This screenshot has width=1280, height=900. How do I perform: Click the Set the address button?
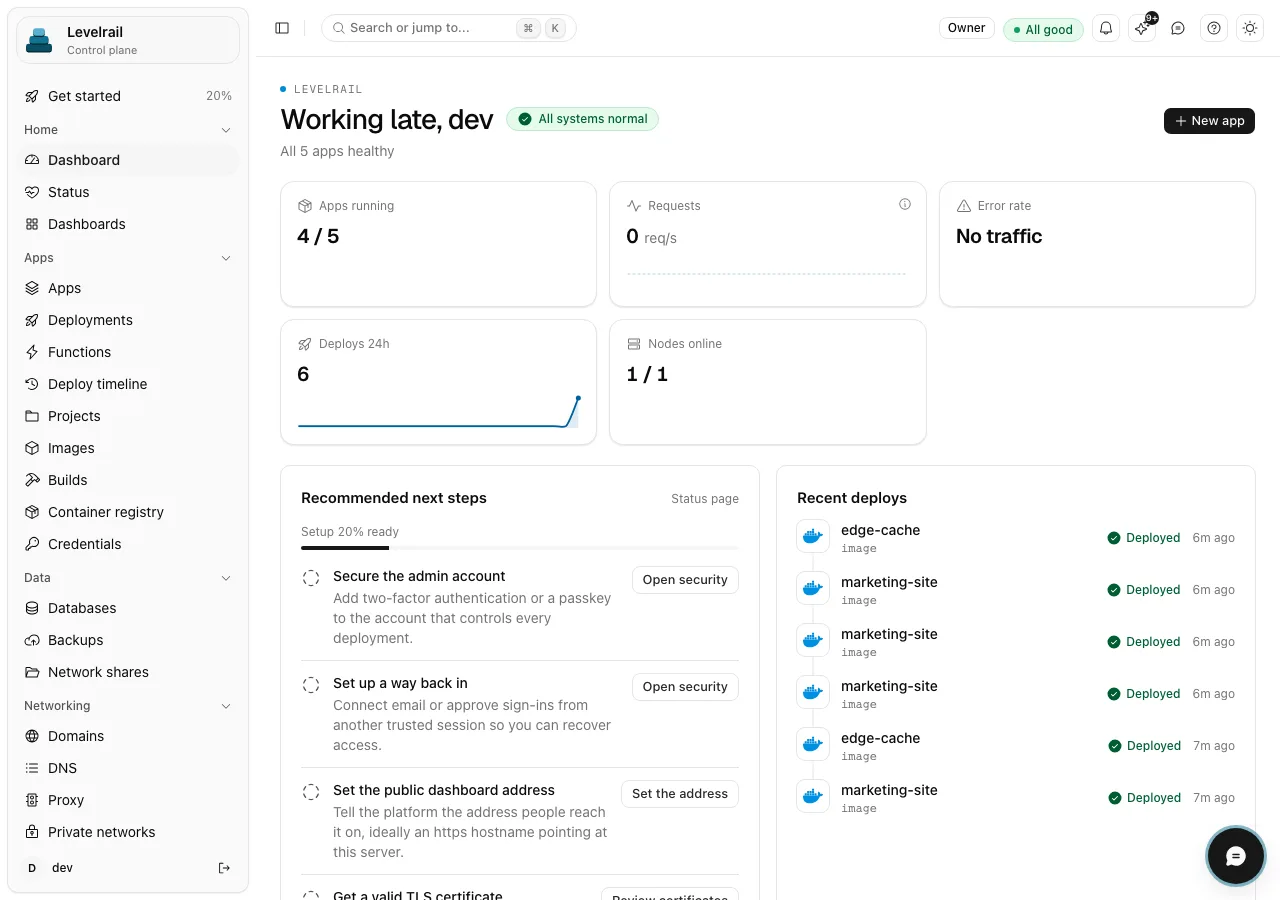(x=680, y=794)
